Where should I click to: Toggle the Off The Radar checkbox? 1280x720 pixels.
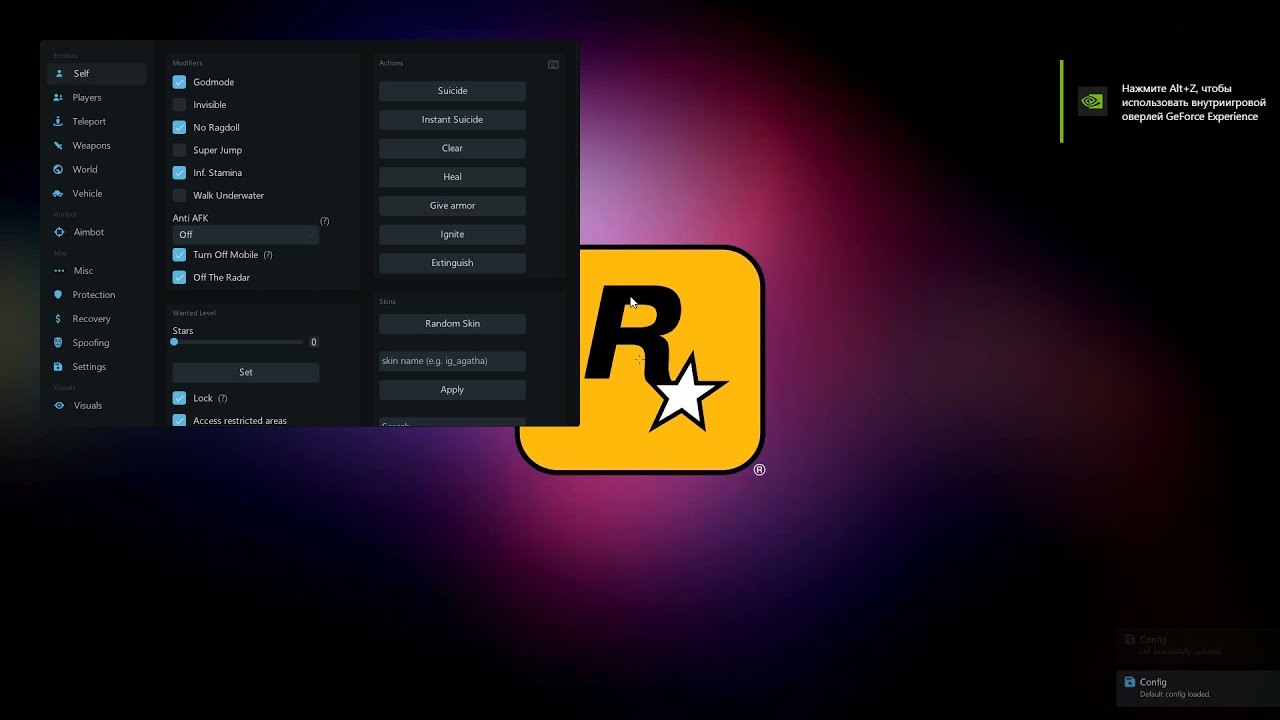[x=179, y=278]
